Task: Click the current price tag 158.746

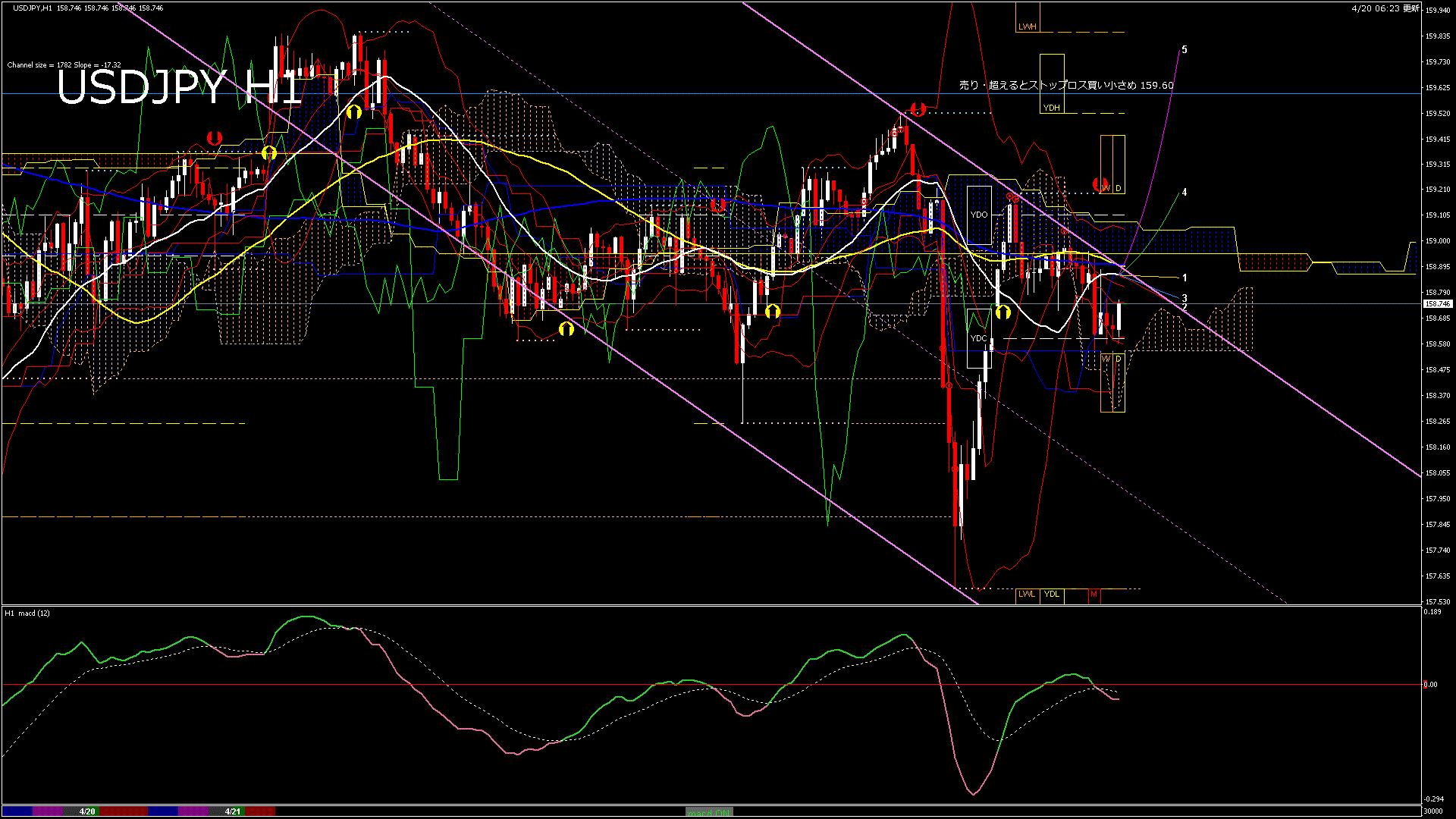Action: [x=1437, y=304]
